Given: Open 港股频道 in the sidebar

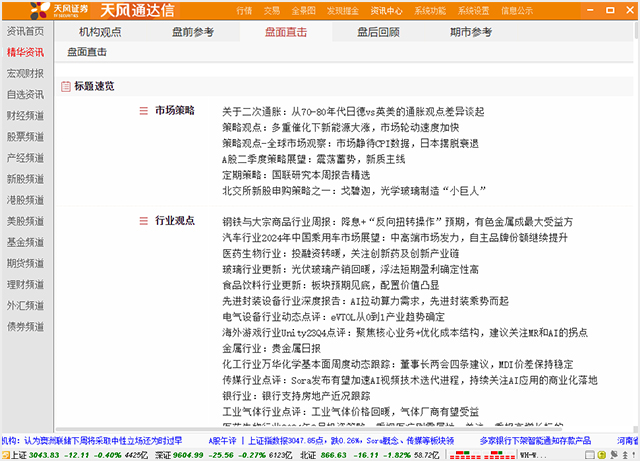Looking at the screenshot, I should [25, 200].
